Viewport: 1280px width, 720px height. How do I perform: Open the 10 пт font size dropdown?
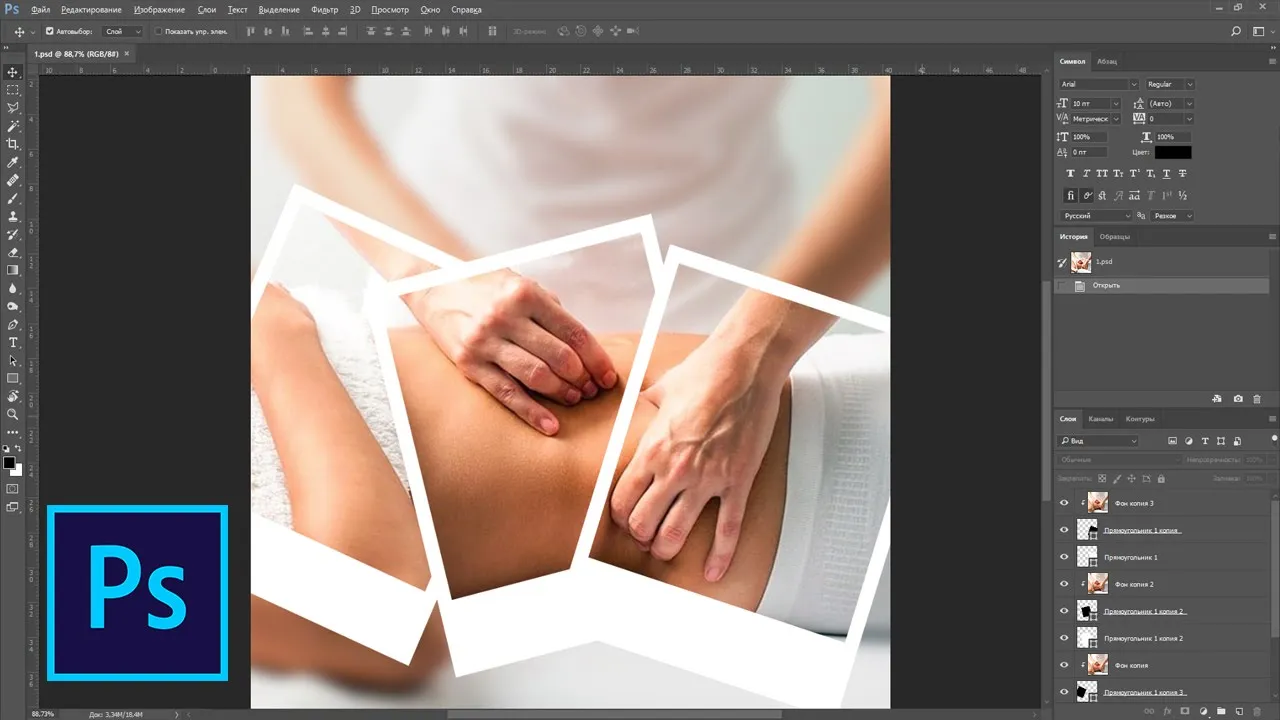pos(1096,103)
